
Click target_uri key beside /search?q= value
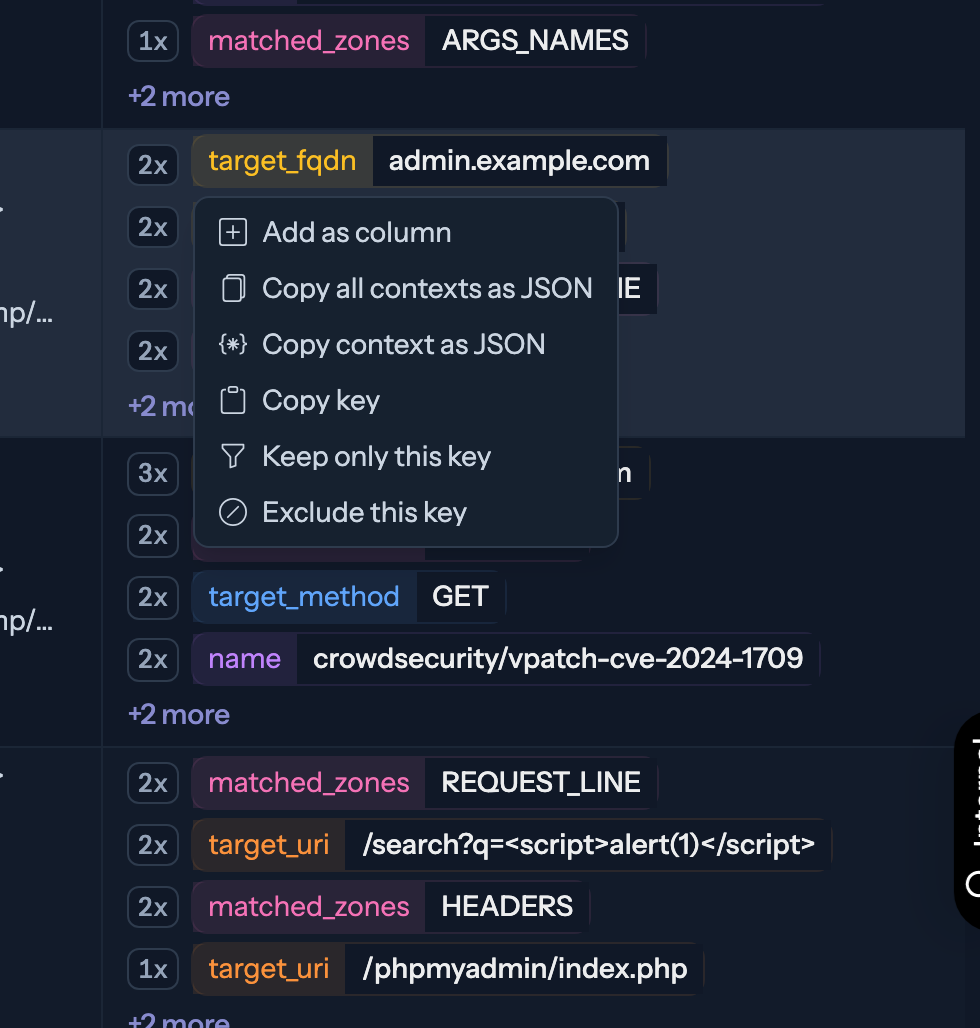269,845
